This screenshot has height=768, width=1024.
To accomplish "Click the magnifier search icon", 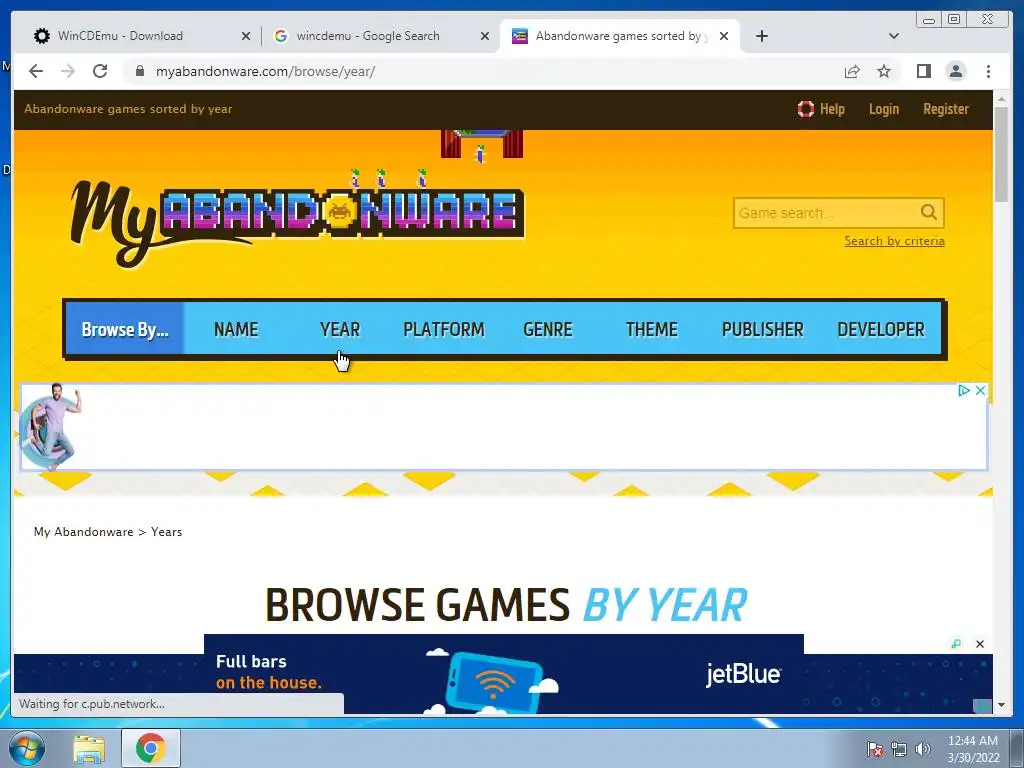I will click(x=929, y=212).
